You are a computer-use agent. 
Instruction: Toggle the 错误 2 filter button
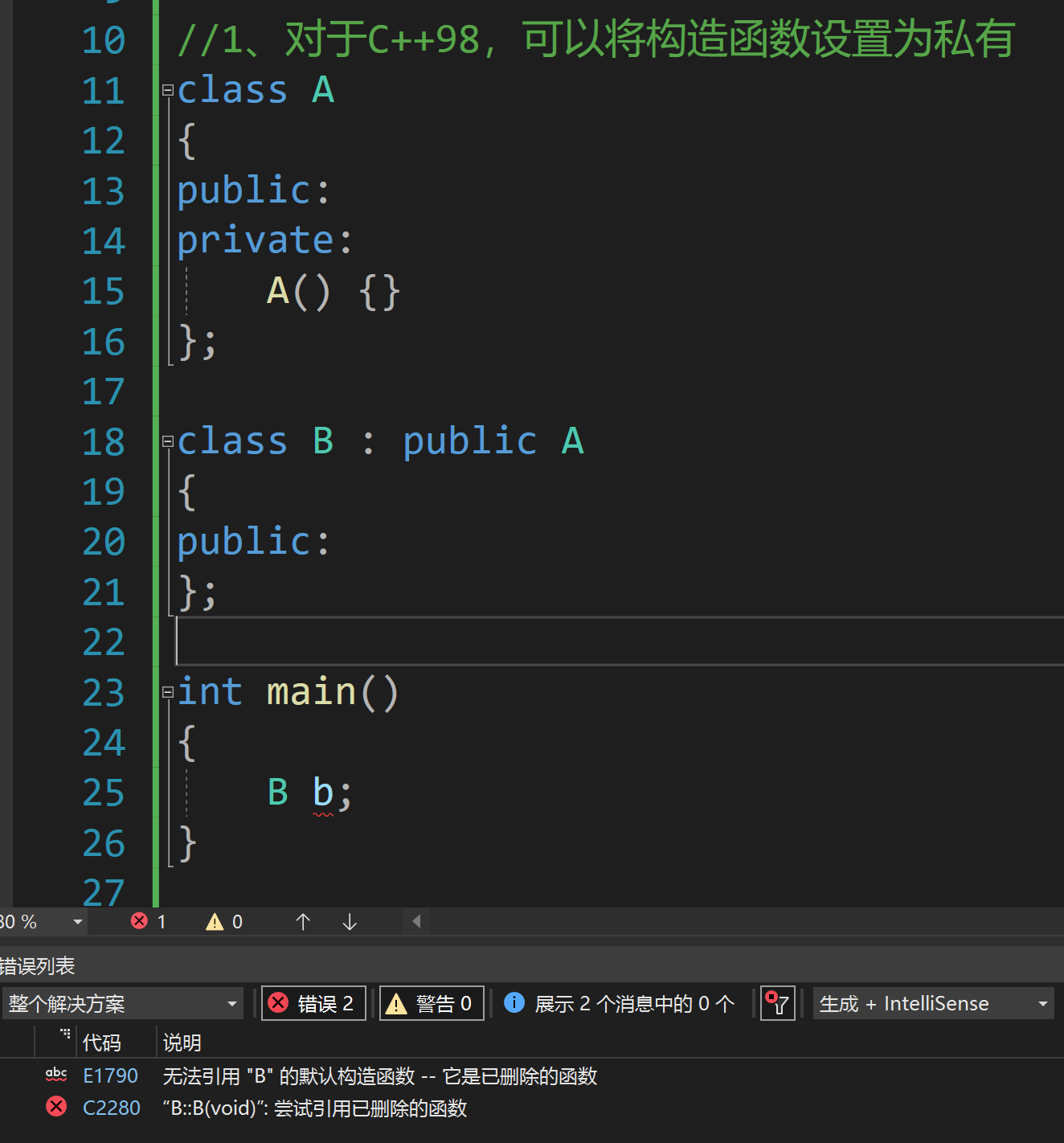[x=313, y=1003]
